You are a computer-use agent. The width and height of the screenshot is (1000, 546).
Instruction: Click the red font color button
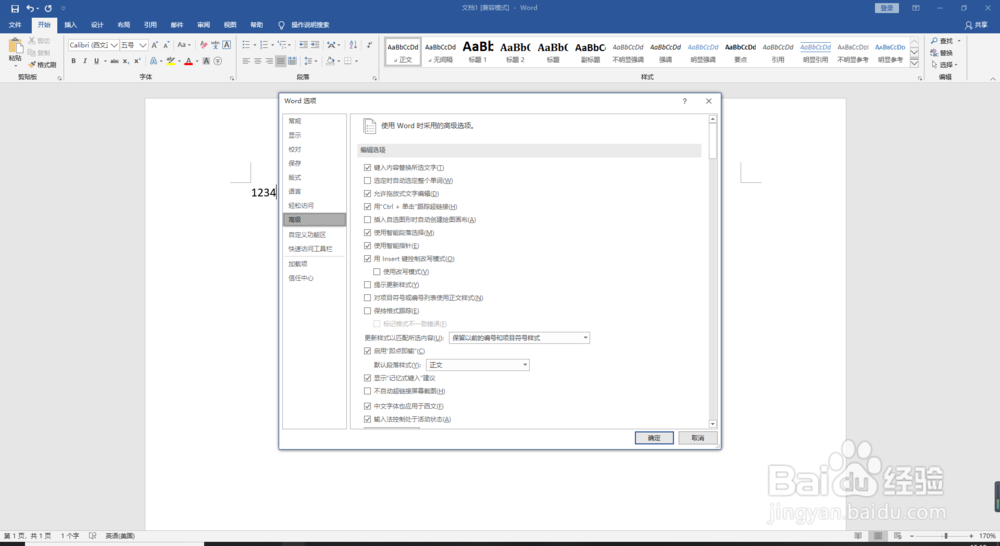189,61
